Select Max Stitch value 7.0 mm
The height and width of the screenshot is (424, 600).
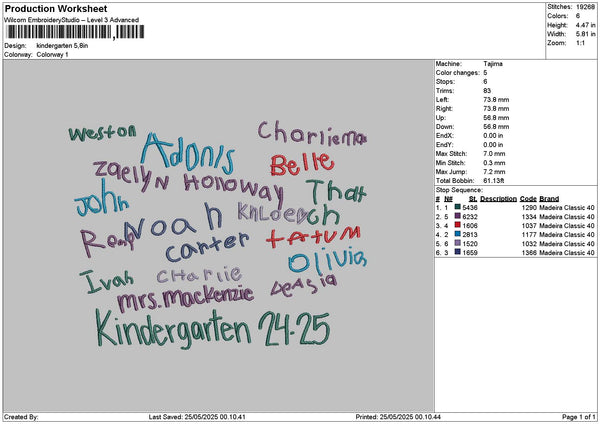[x=494, y=154]
